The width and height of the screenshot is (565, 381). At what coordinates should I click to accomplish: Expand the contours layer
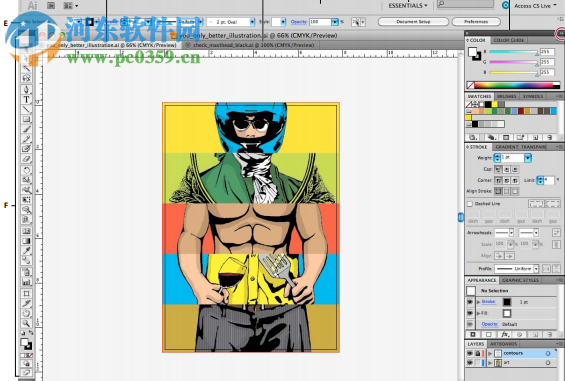click(x=490, y=353)
